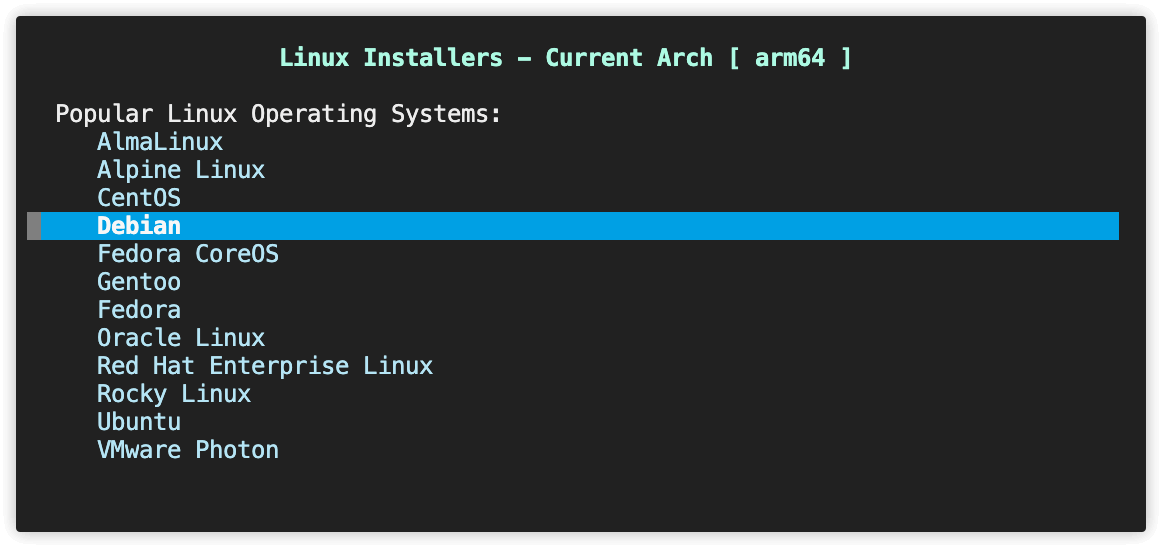Image resolution: width=1162 pixels, height=548 pixels.
Task: Open the Oracle Linux option
Action: click(x=181, y=338)
